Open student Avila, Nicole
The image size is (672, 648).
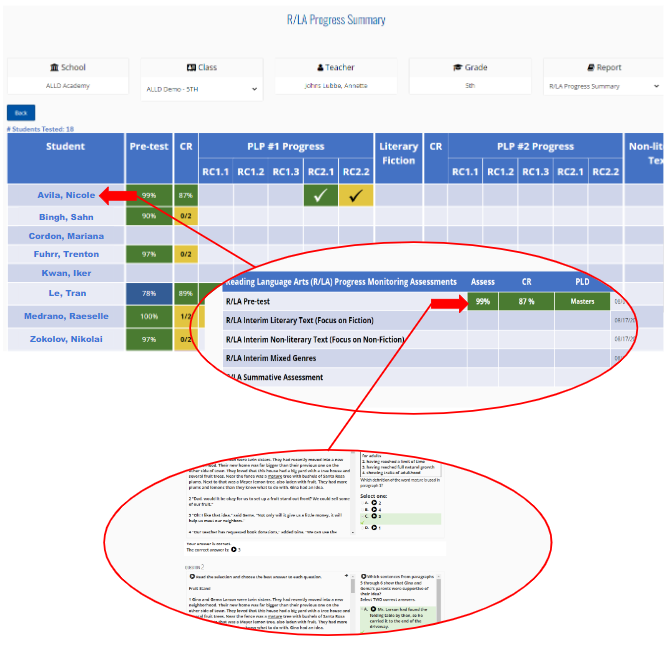tap(65, 195)
